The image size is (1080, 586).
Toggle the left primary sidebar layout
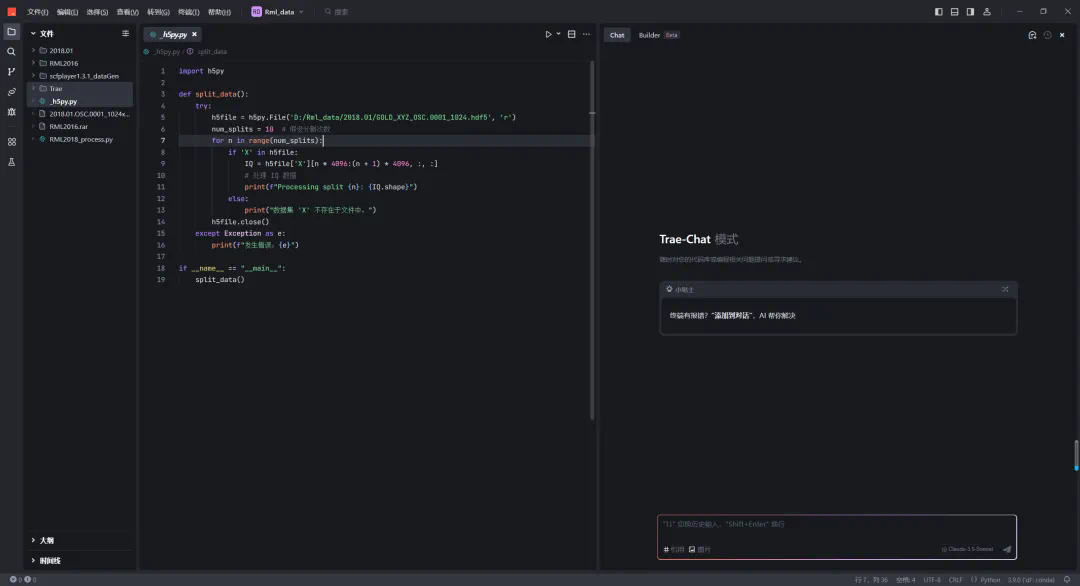[x=939, y=12]
